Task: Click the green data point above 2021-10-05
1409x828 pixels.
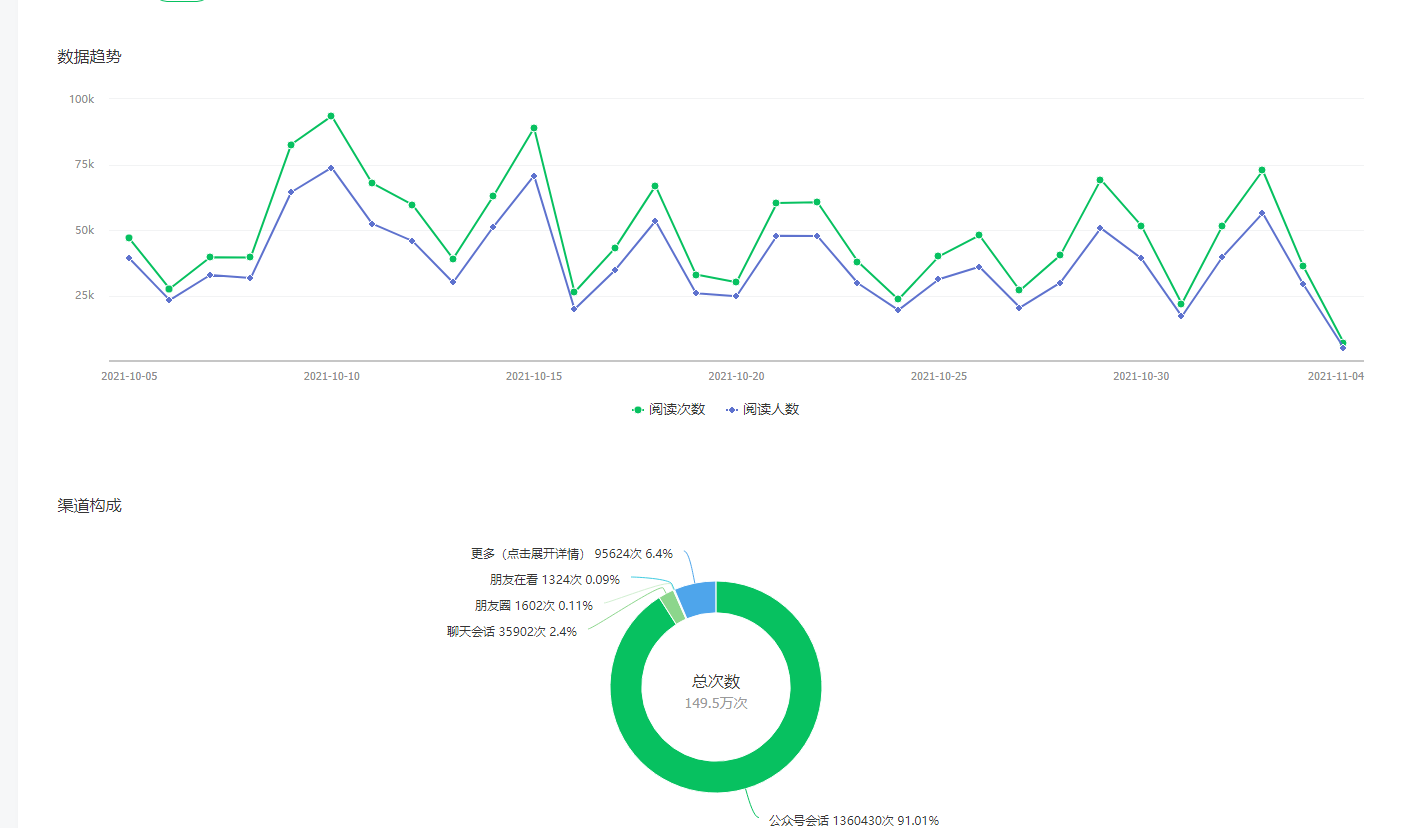Action: pyautogui.click(x=129, y=238)
